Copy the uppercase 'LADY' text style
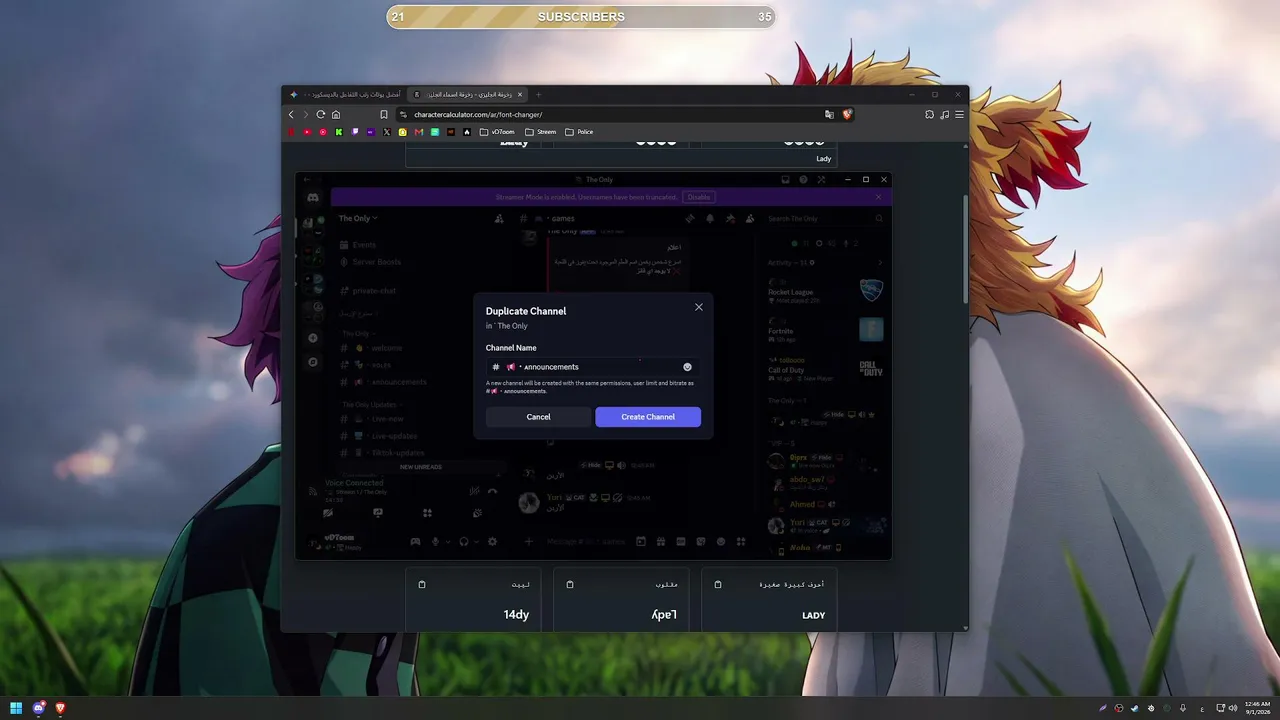1280x720 pixels. [718, 584]
